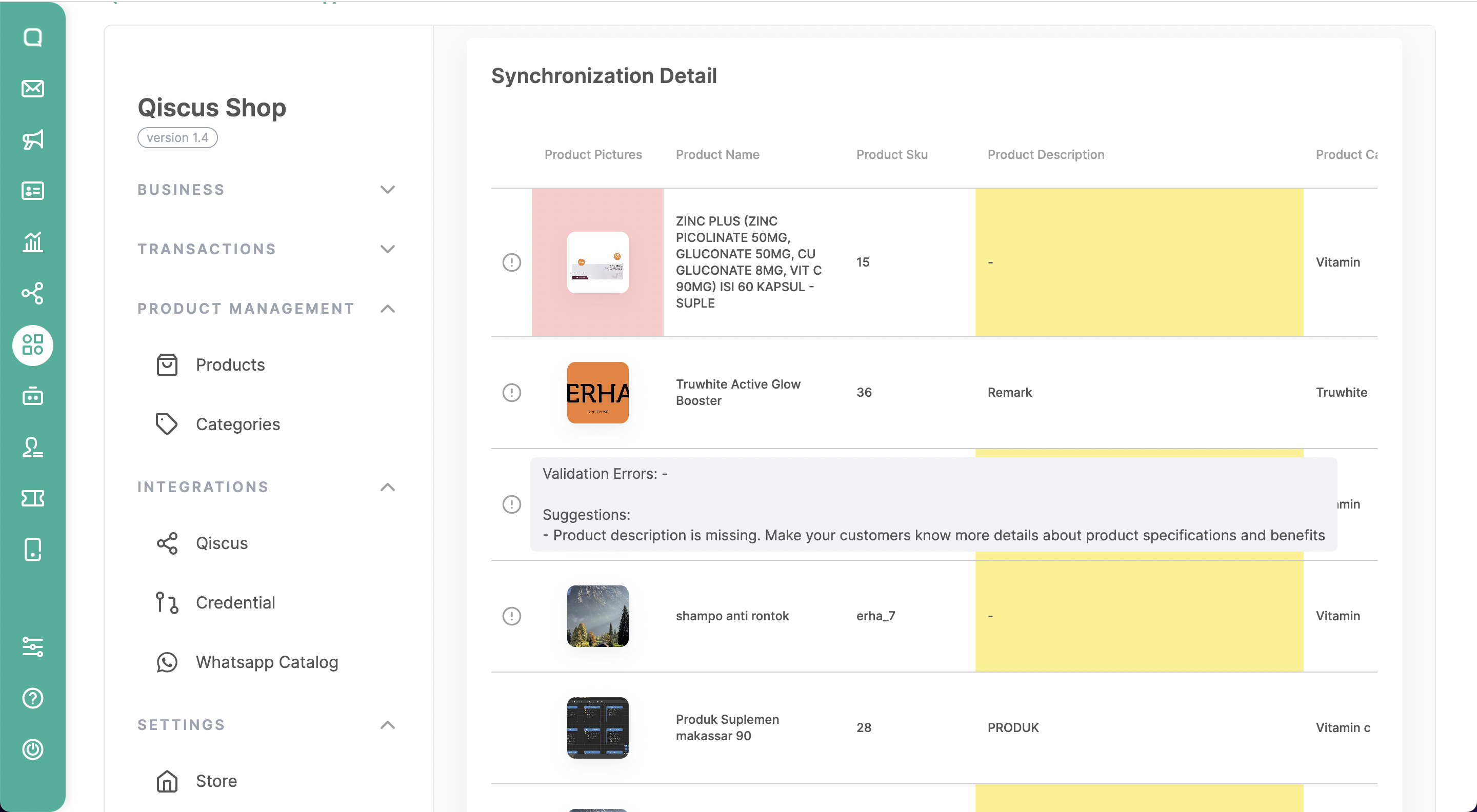Open the integration share-nodes sidebar icon

[x=33, y=293]
